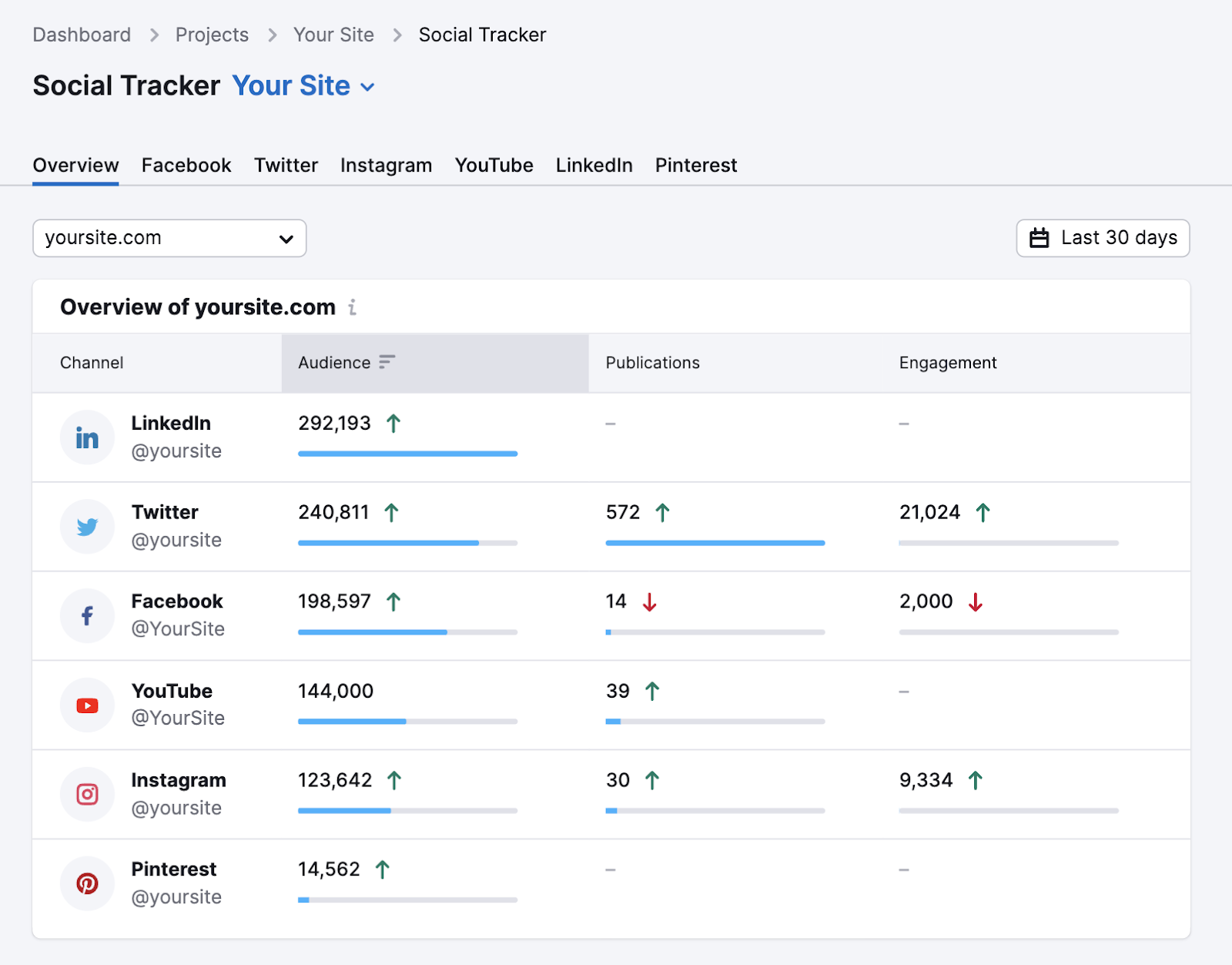Viewport: 1232px width, 965px height.
Task: Click Instagram audience up arrow
Action: [394, 780]
